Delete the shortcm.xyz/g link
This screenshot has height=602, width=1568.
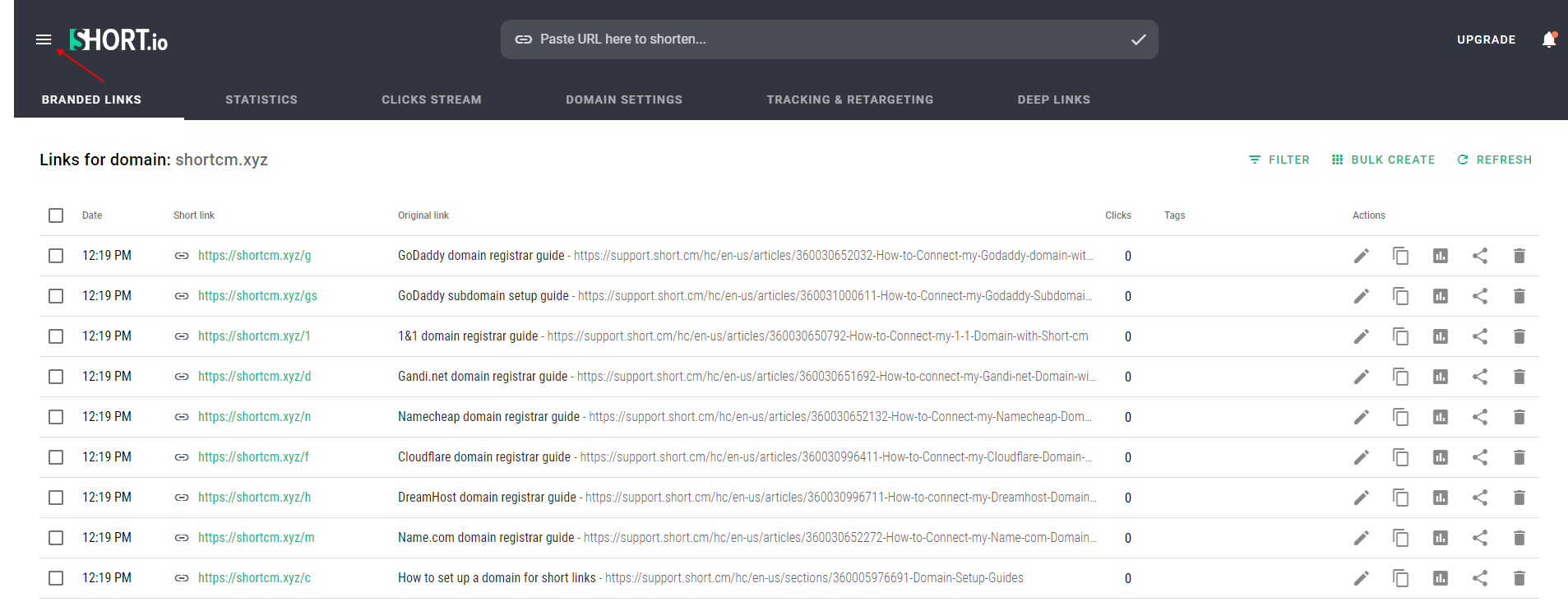[1519, 256]
